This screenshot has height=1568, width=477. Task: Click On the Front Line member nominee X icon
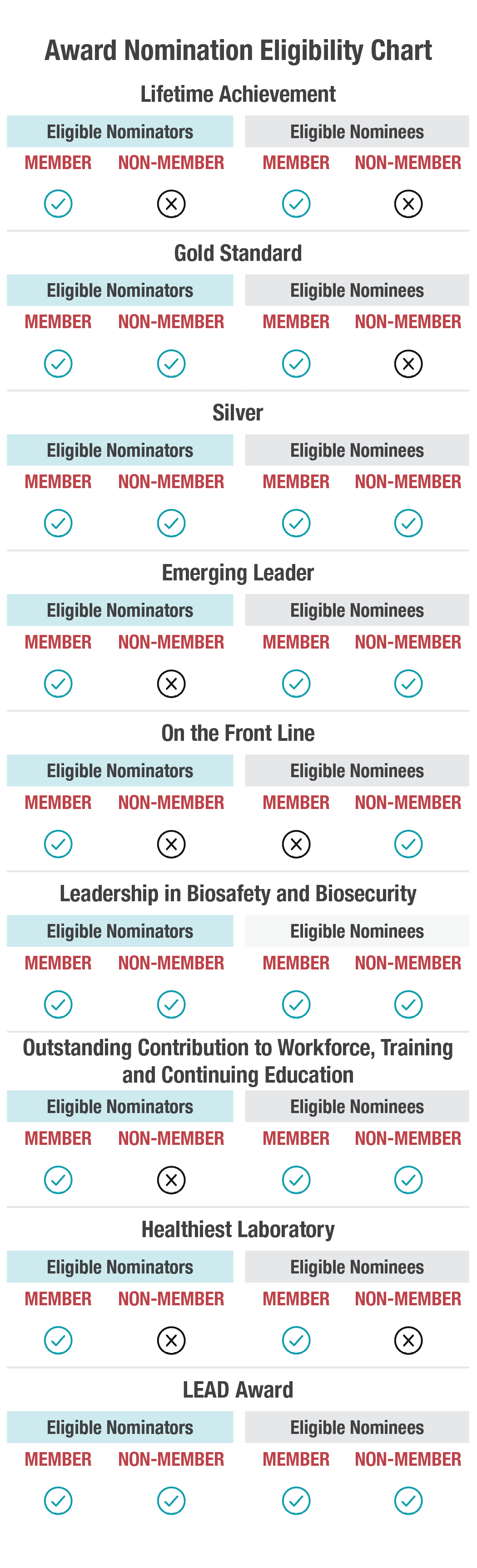point(296,844)
